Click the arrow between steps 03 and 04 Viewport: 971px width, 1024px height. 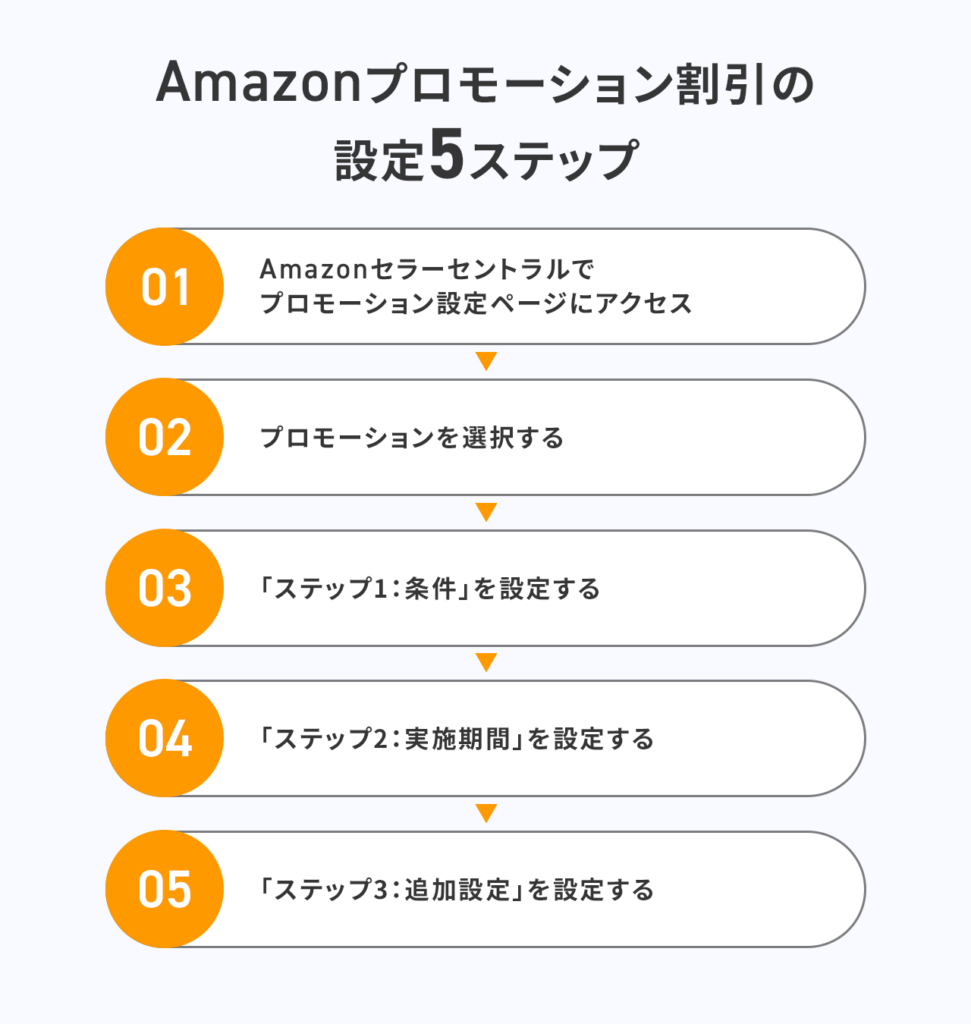click(486, 662)
